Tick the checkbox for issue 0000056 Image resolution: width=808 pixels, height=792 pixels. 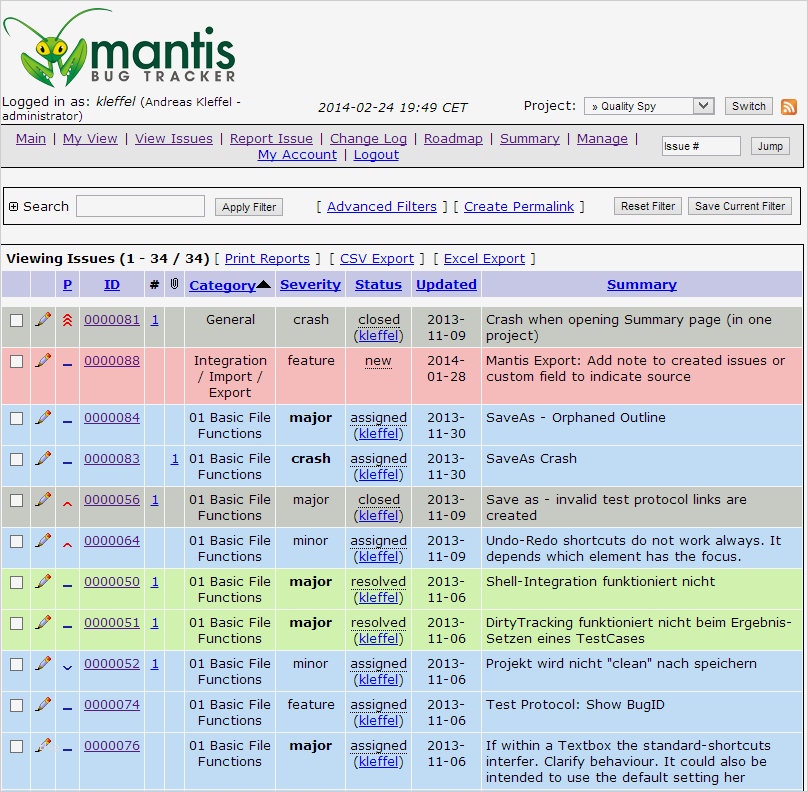pos(16,500)
